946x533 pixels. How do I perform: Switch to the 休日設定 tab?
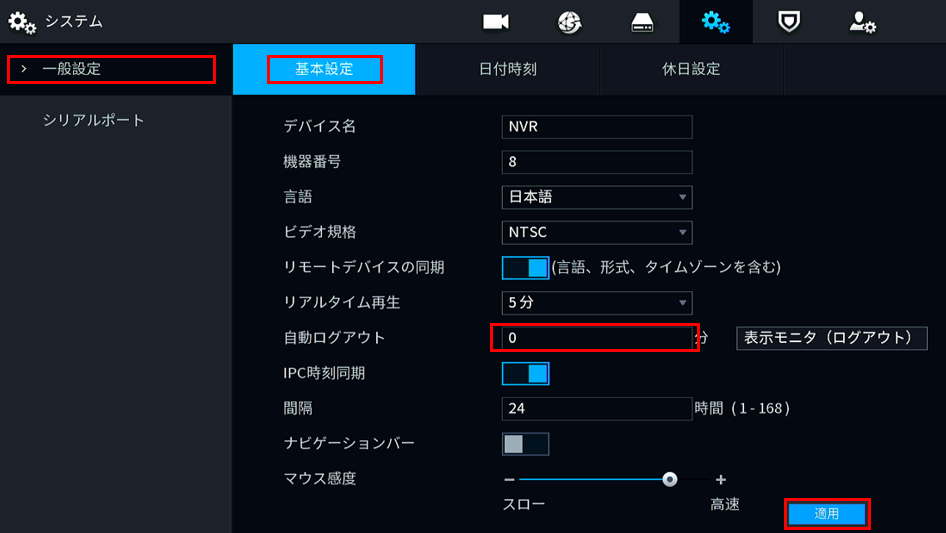click(x=691, y=70)
